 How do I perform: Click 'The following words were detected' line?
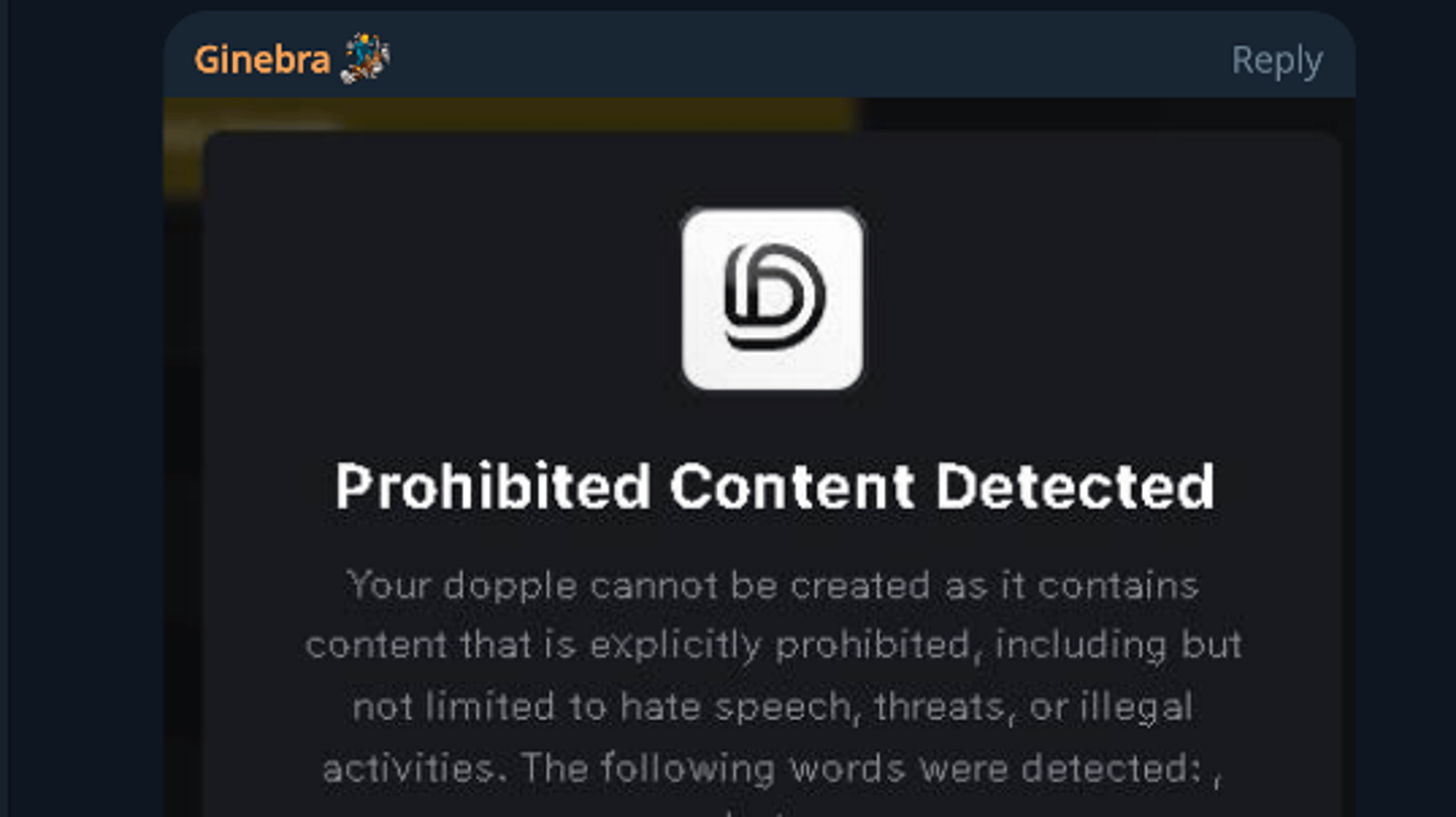point(772,768)
